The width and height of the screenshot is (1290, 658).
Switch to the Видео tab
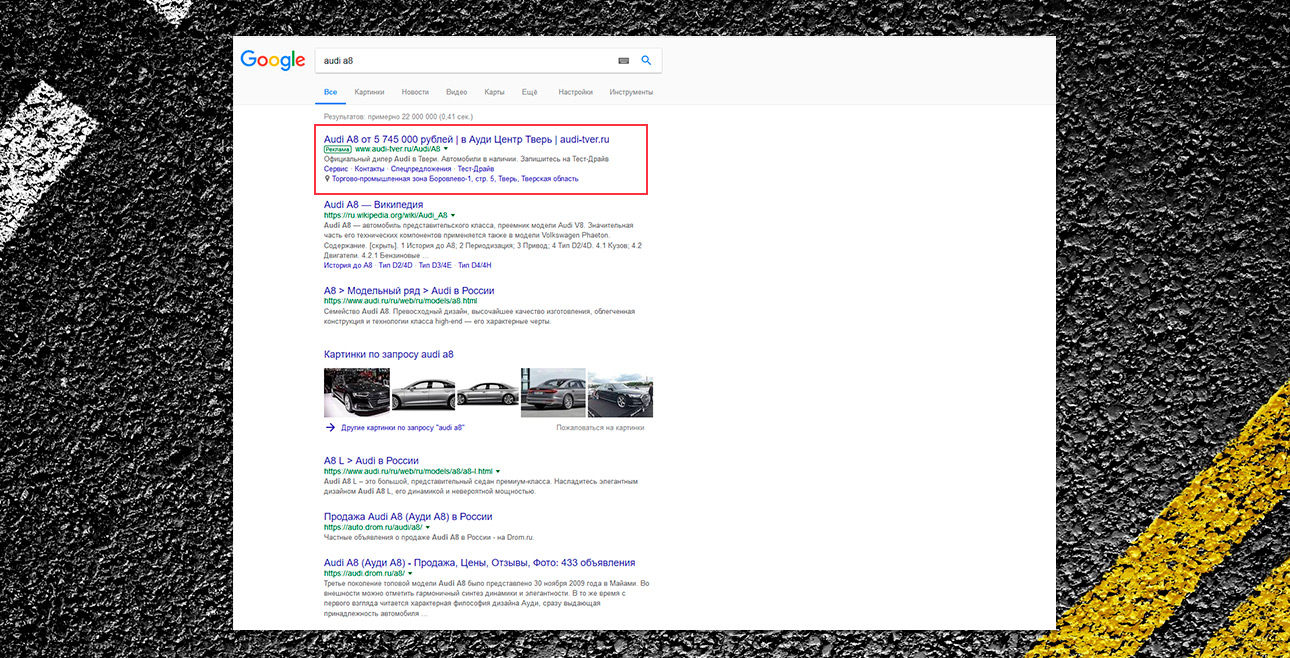coord(456,91)
